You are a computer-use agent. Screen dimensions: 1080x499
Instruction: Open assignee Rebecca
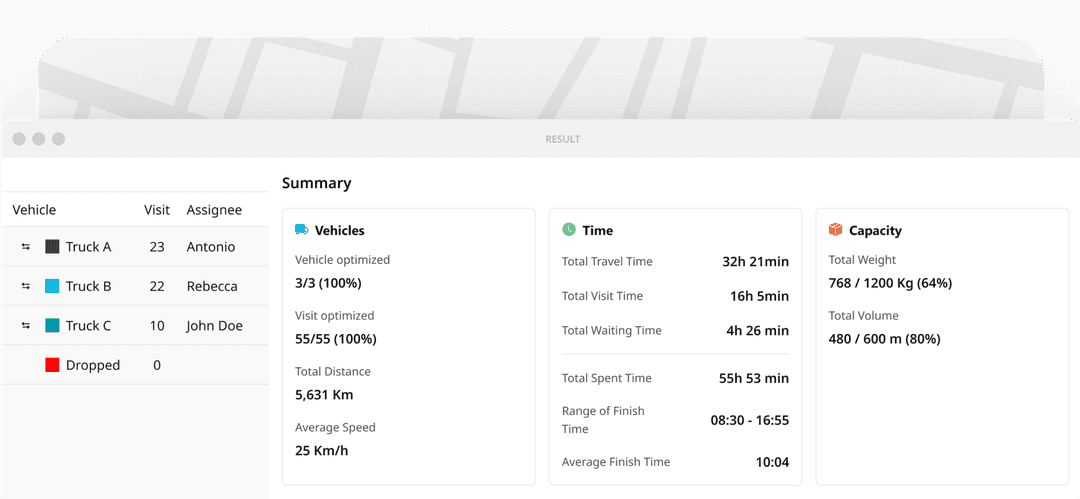click(212, 286)
